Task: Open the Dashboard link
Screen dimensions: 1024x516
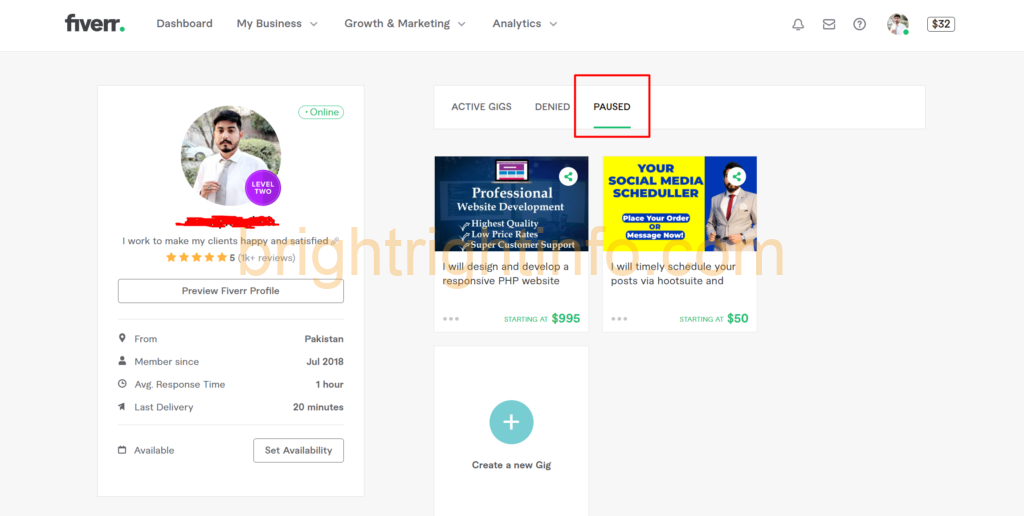Action: coord(184,24)
